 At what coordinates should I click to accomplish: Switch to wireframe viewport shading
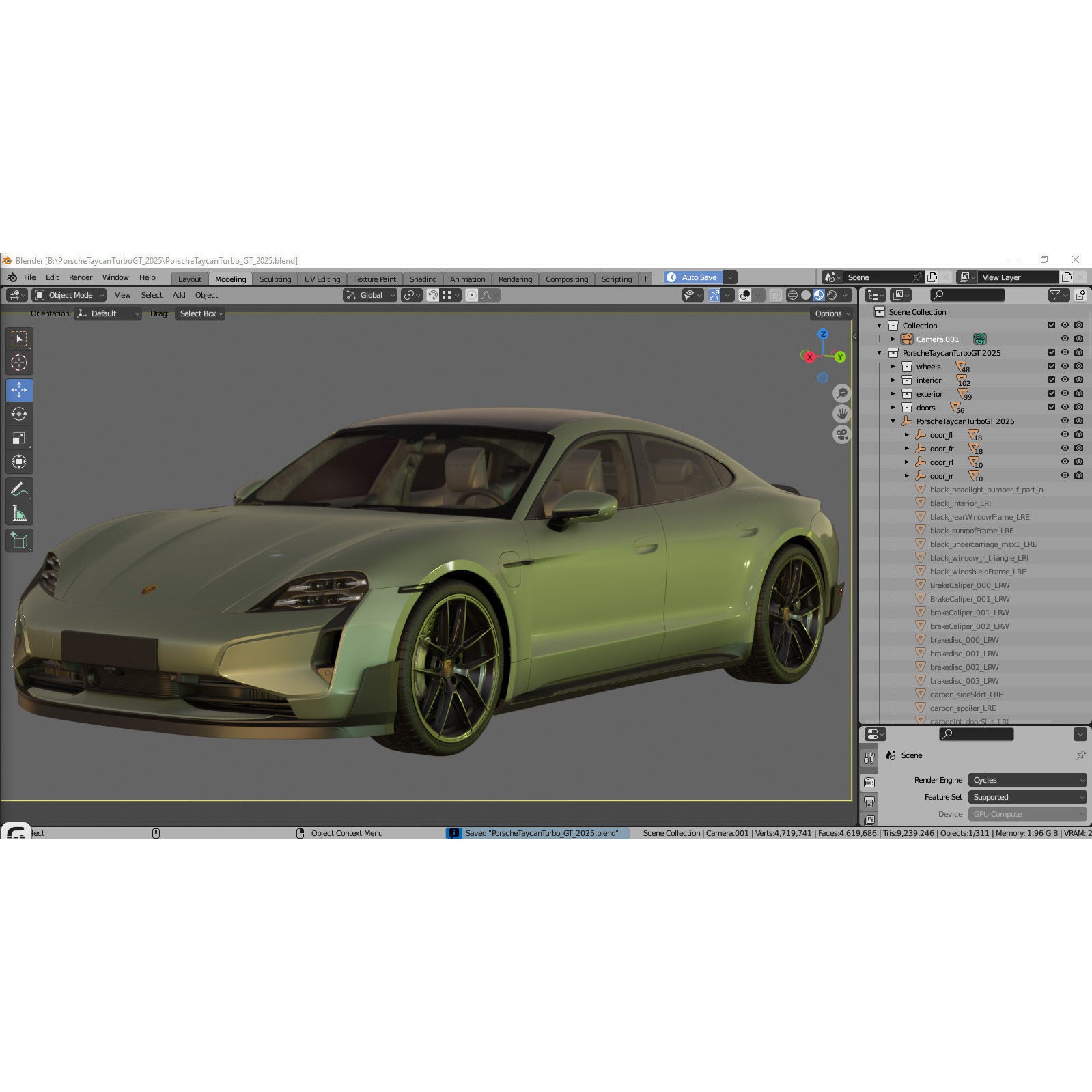[x=793, y=295]
